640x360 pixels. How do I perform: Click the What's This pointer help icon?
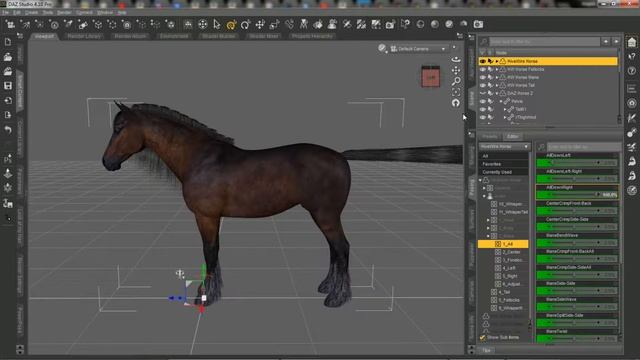(632, 56)
